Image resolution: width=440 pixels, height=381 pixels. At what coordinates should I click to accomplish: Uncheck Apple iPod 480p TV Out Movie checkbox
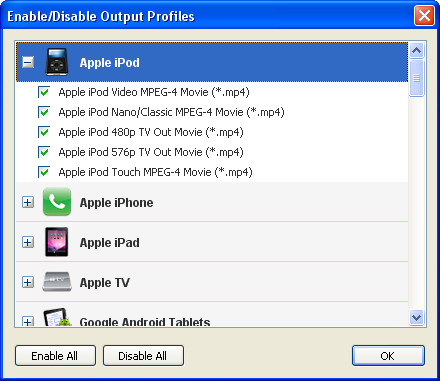click(44, 132)
